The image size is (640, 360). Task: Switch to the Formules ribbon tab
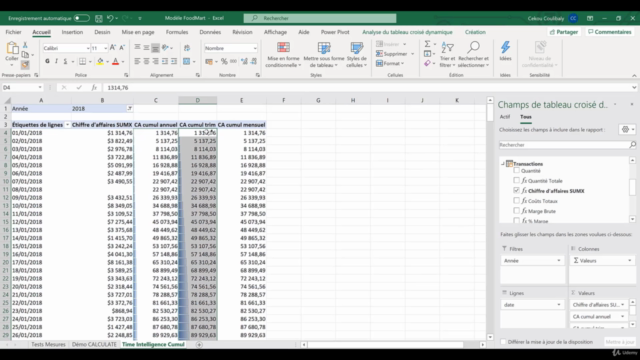[x=177, y=32]
